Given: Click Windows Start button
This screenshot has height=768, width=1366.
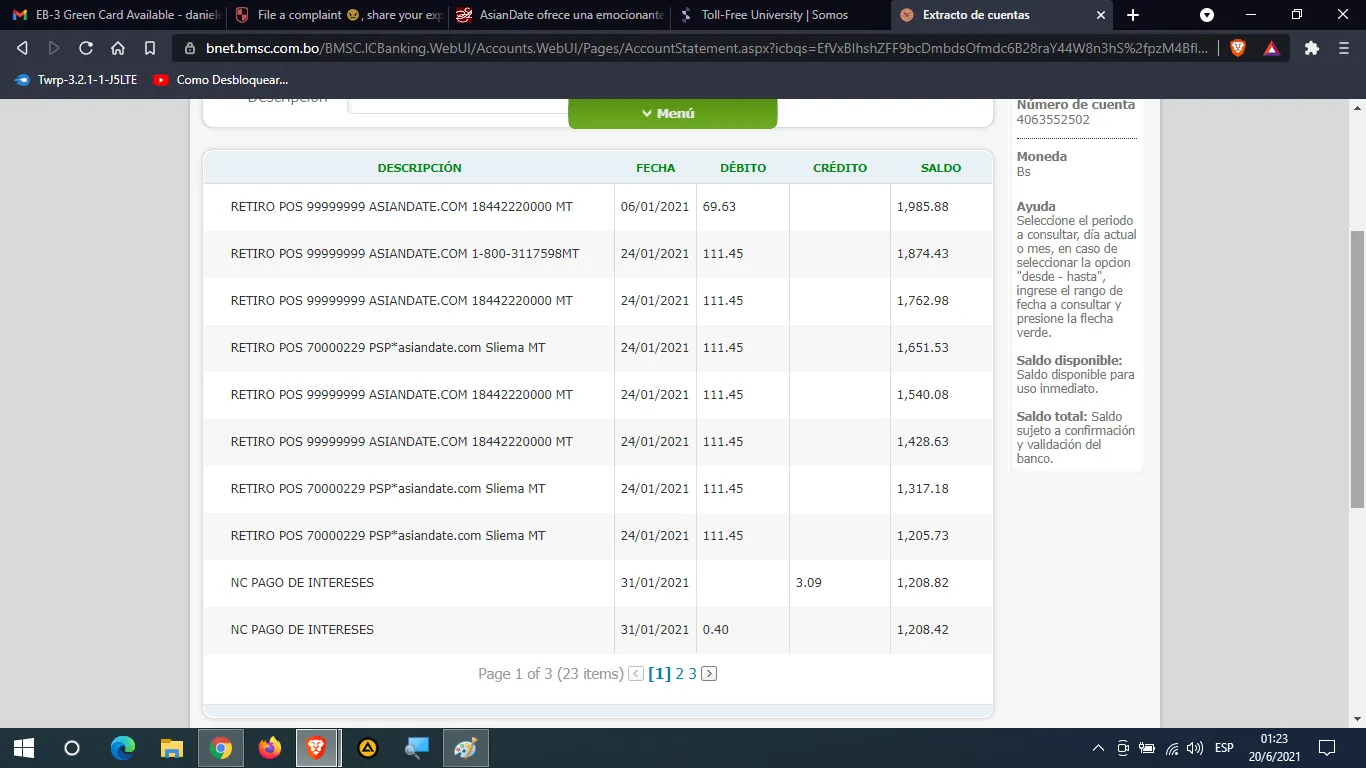Looking at the screenshot, I should tap(24, 748).
